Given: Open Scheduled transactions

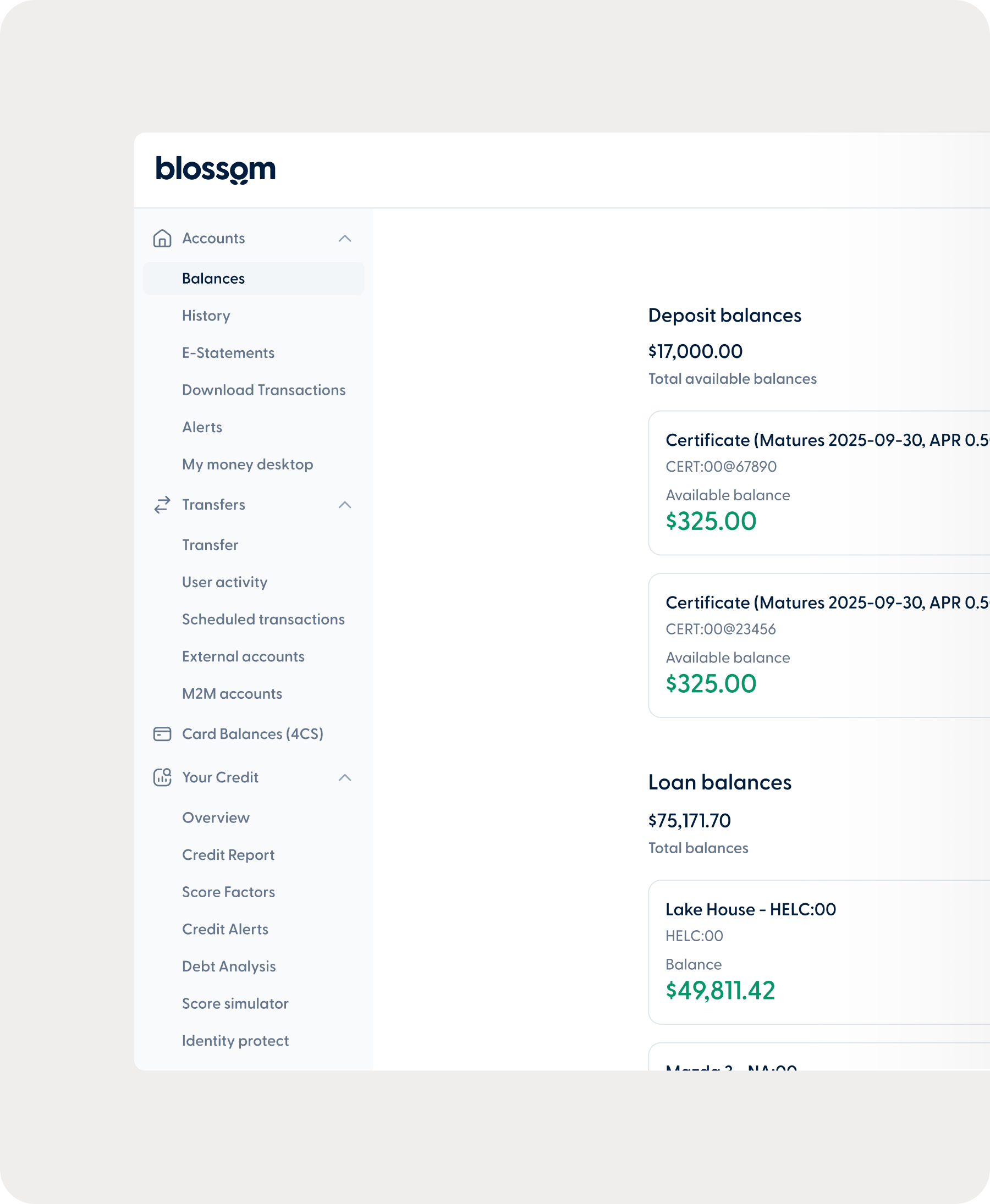Looking at the screenshot, I should point(263,619).
